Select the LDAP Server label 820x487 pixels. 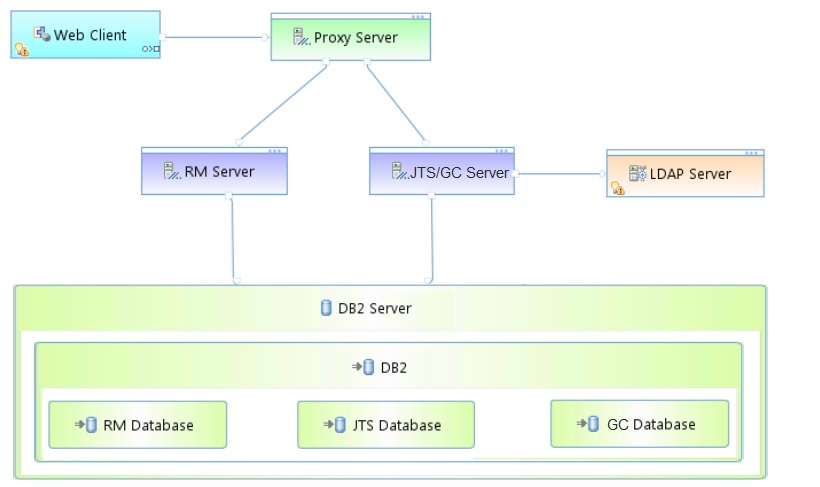click(690, 174)
